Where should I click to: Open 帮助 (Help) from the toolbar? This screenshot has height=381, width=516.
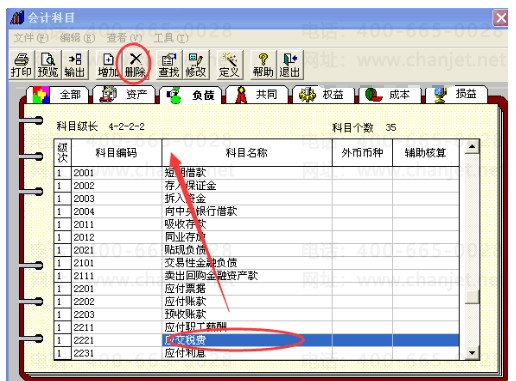tap(263, 65)
